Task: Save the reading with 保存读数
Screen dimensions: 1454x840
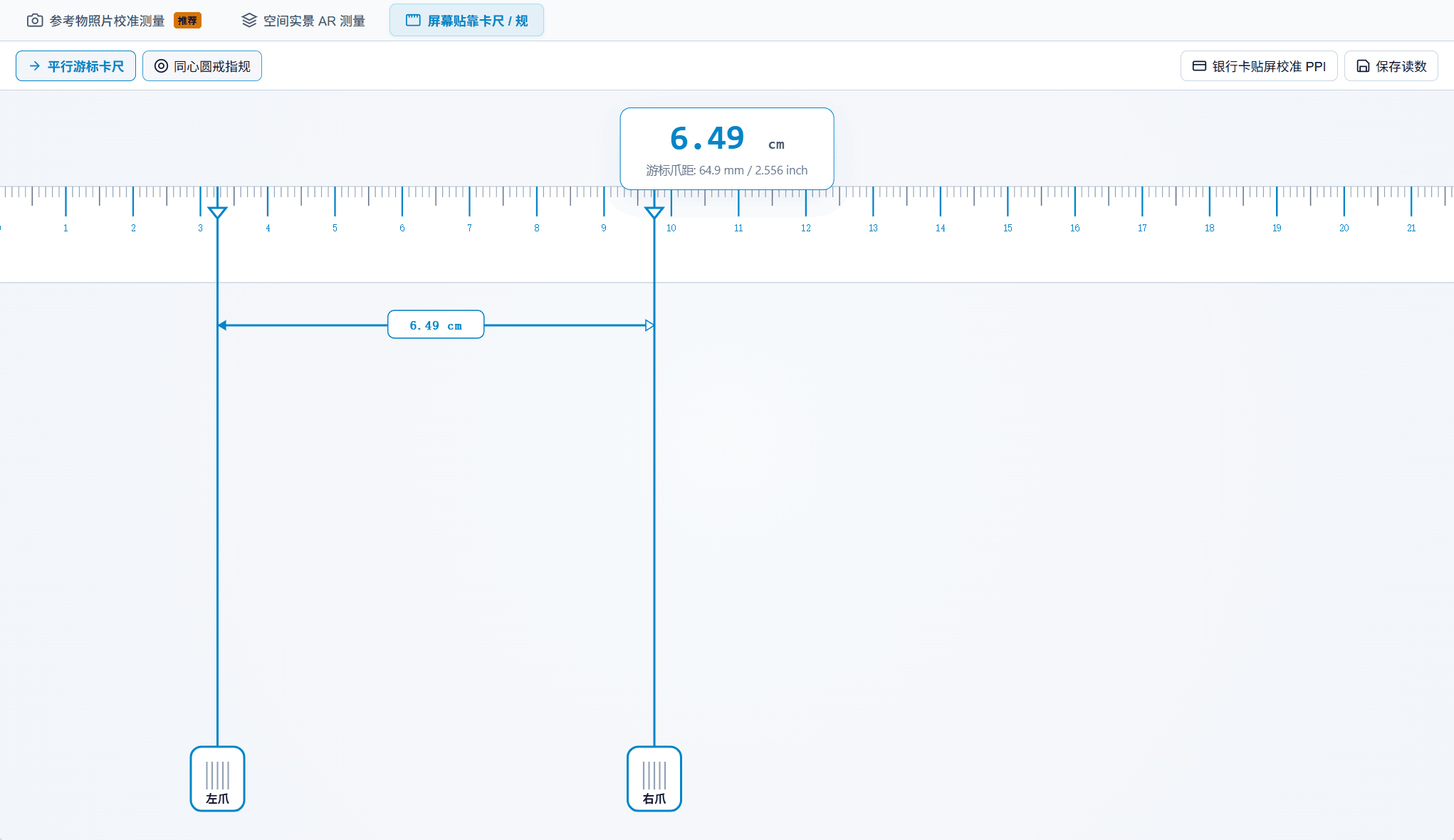Action: (x=1391, y=66)
